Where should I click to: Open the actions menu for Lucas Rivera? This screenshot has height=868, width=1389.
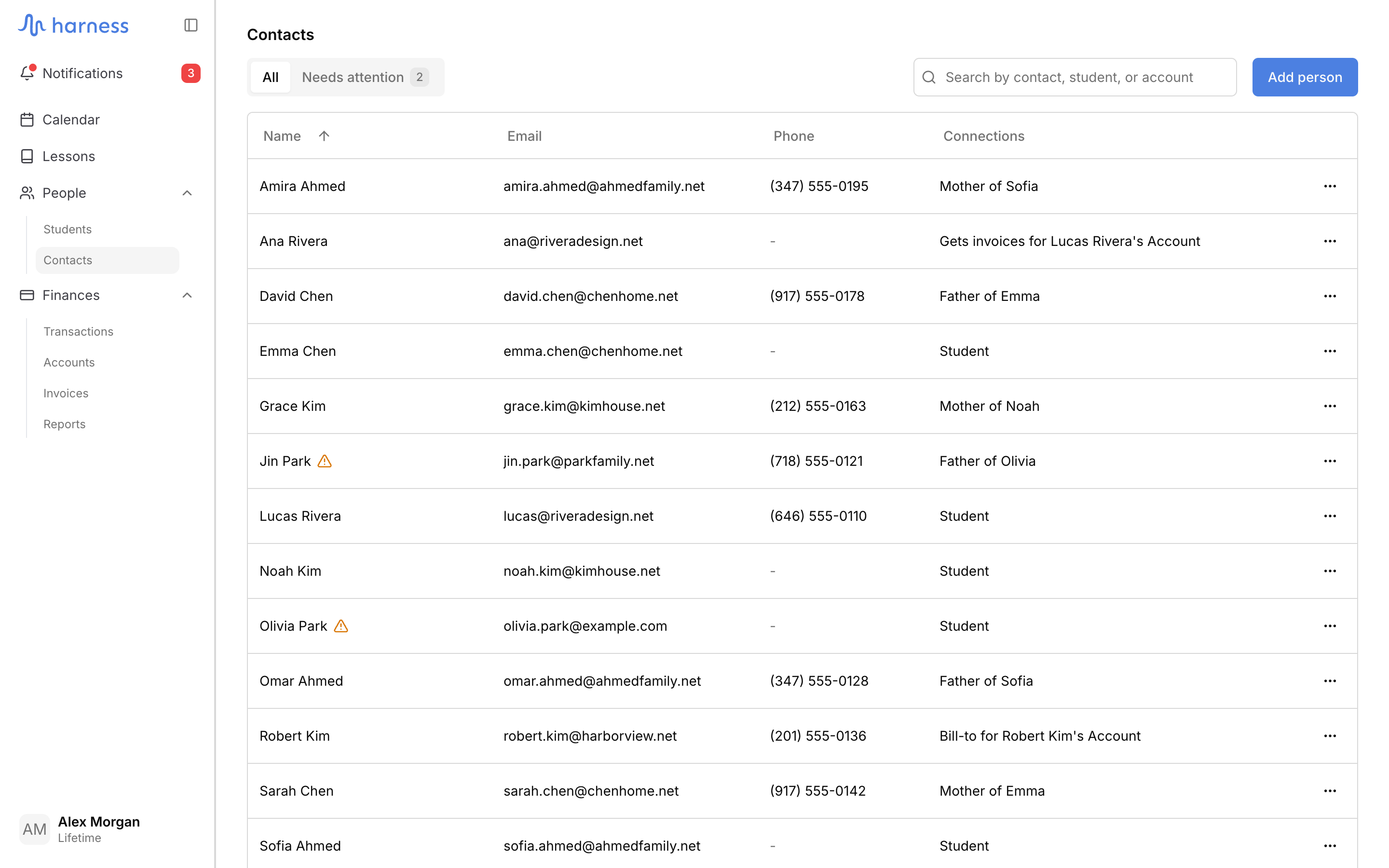pos(1330,516)
